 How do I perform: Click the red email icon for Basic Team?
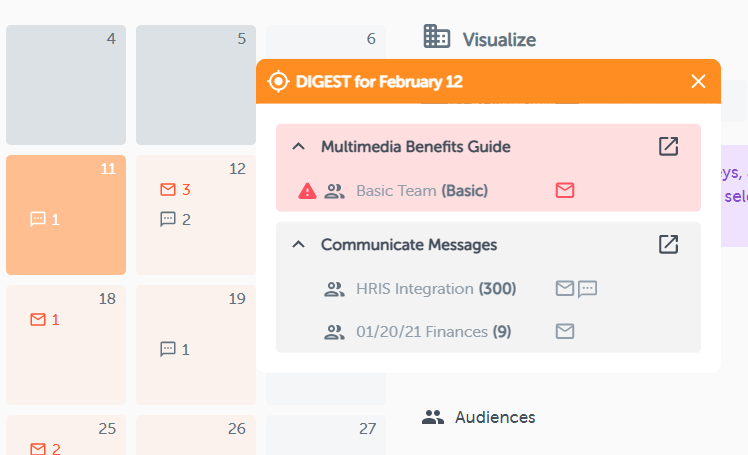(565, 190)
